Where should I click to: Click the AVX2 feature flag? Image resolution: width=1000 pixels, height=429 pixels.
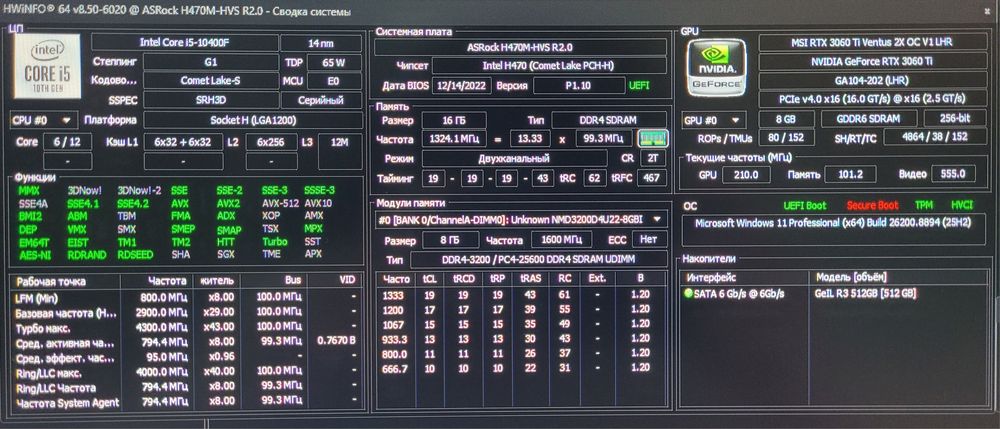point(228,203)
